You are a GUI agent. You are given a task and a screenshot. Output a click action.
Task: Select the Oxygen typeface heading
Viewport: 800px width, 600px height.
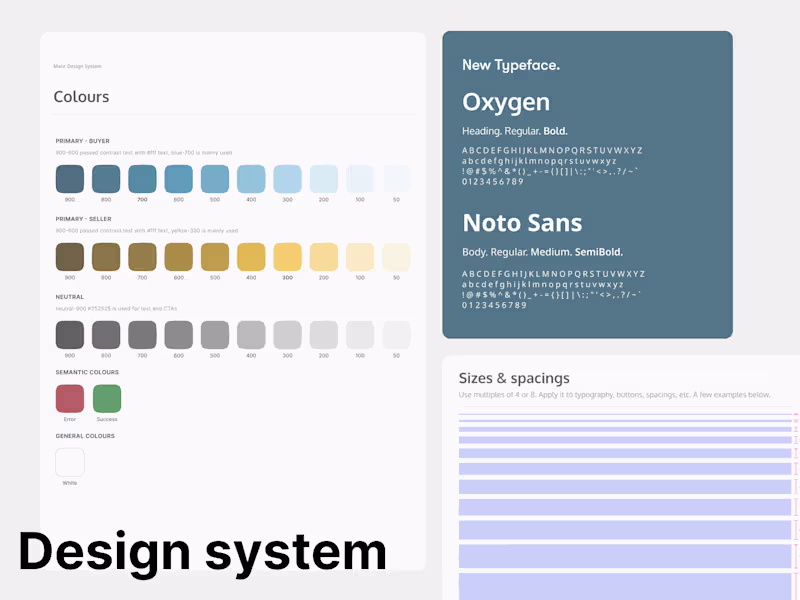pyautogui.click(x=505, y=101)
